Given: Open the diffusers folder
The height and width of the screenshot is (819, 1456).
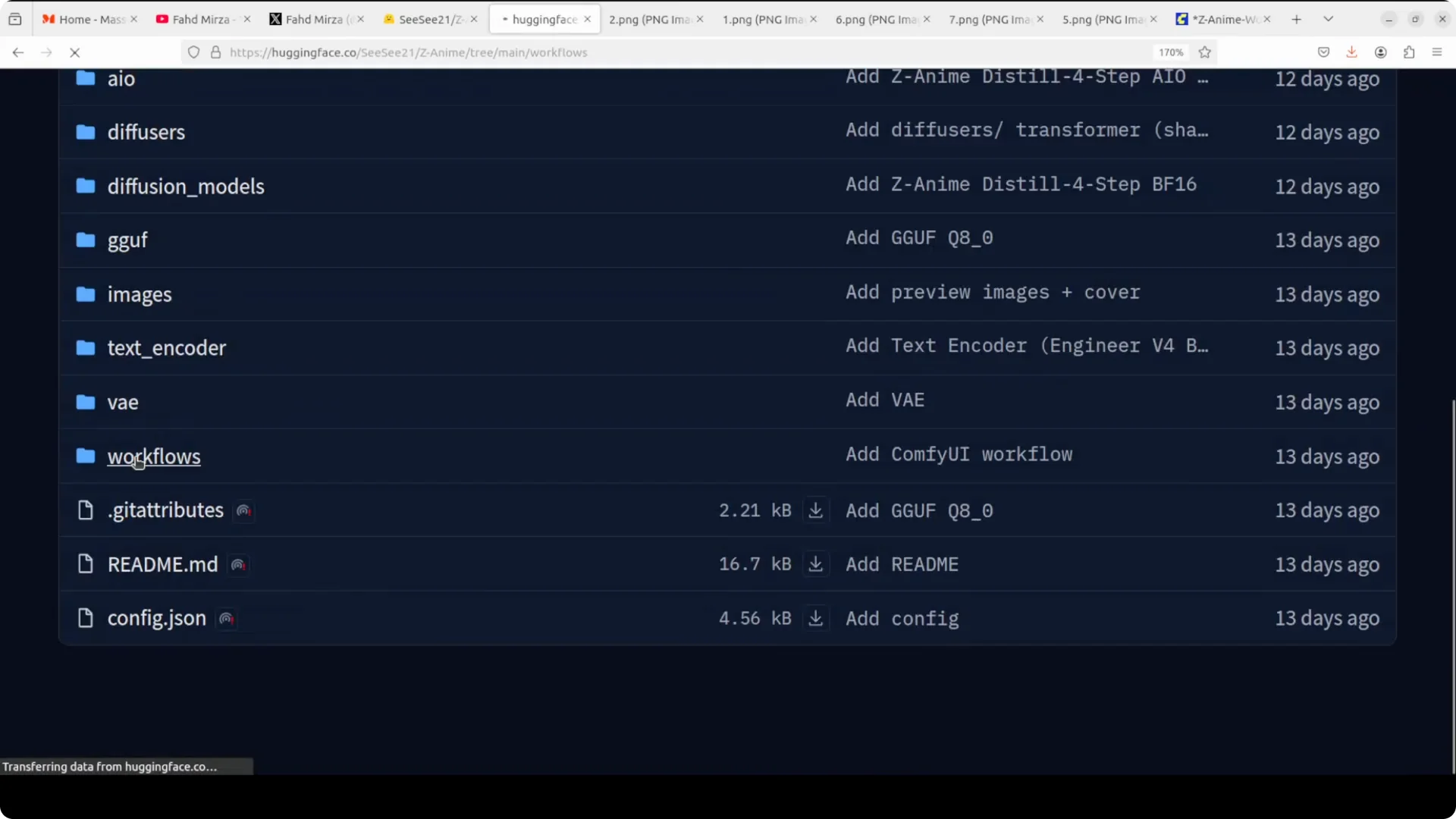Looking at the screenshot, I should (x=146, y=132).
